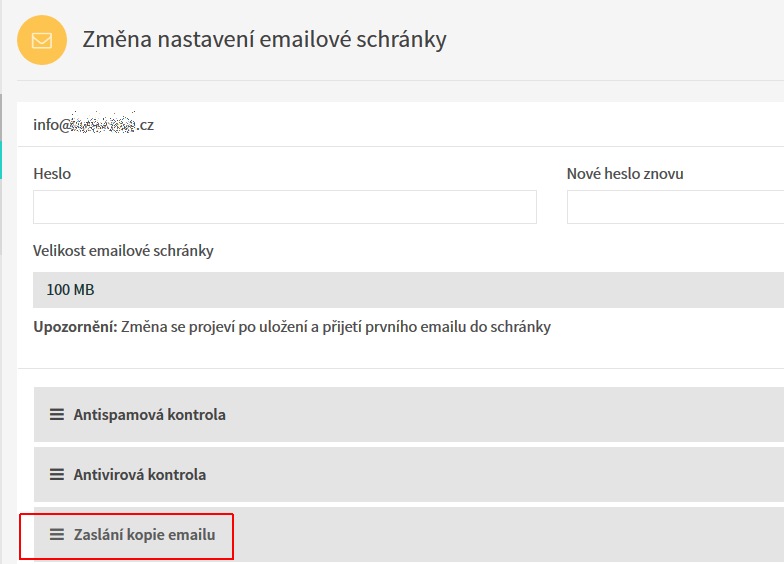Click the Heslo field label

(52, 174)
